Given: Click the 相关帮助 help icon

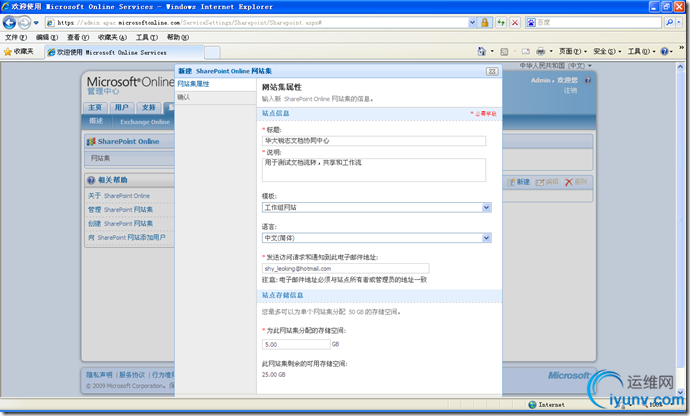Looking at the screenshot, I should [x=91, y=180].
